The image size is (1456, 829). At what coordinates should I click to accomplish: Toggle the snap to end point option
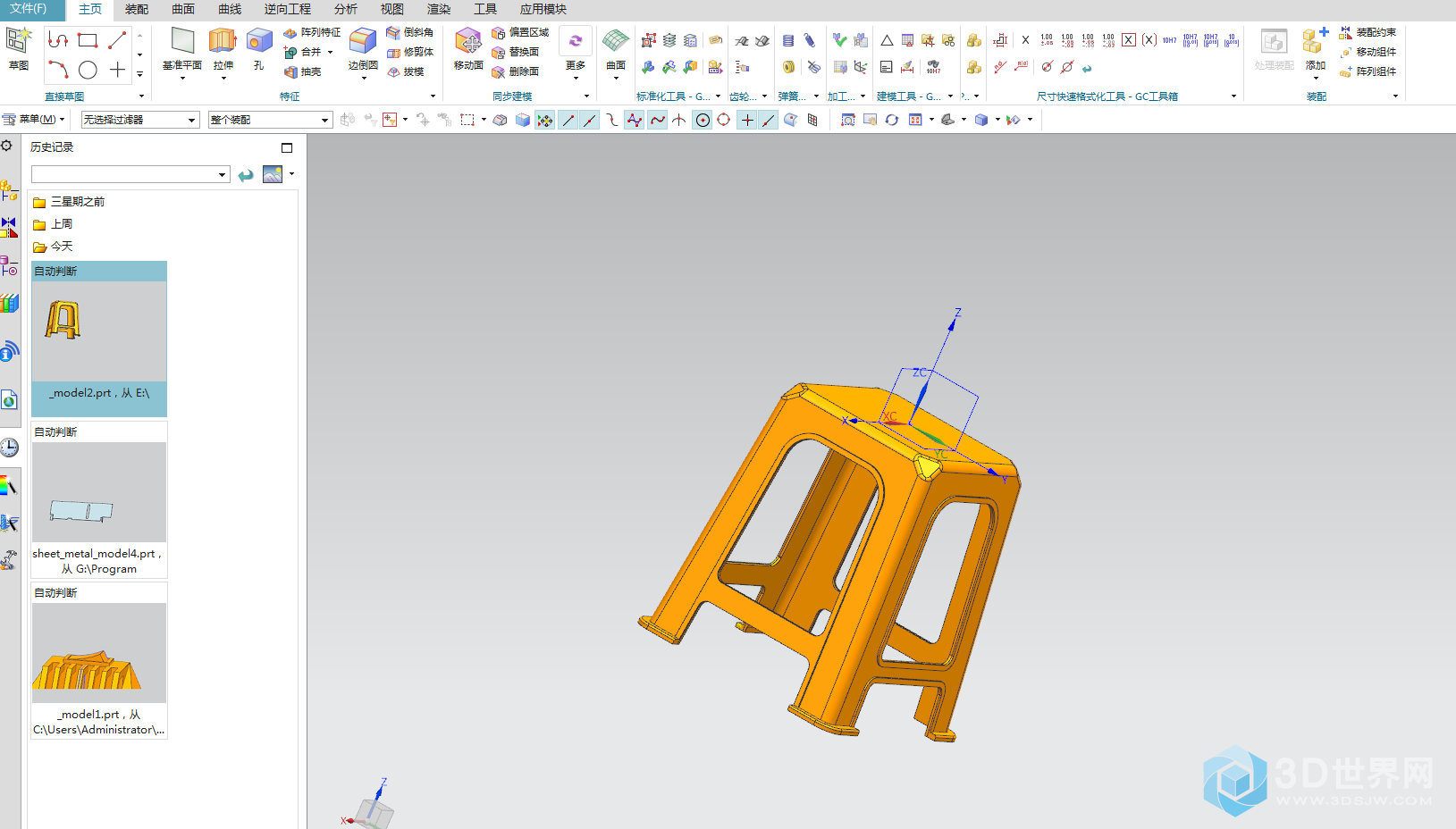[x=568, y=120]
